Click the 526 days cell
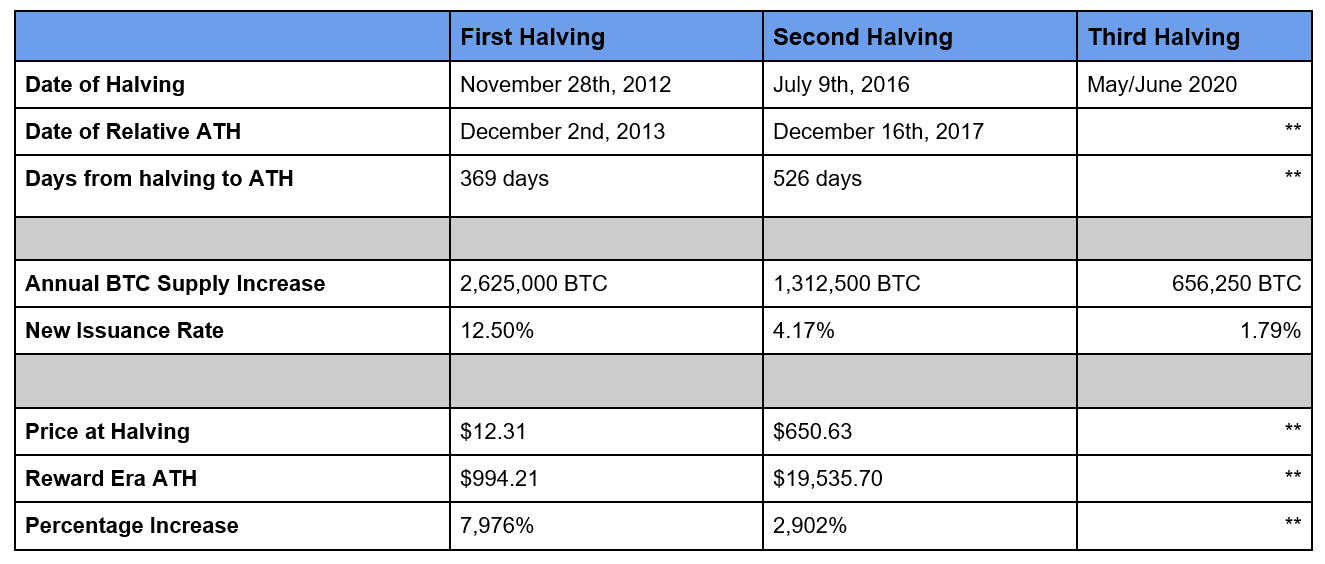The height and width of the screenshot is (564, 1325). [x=817, y=179]
